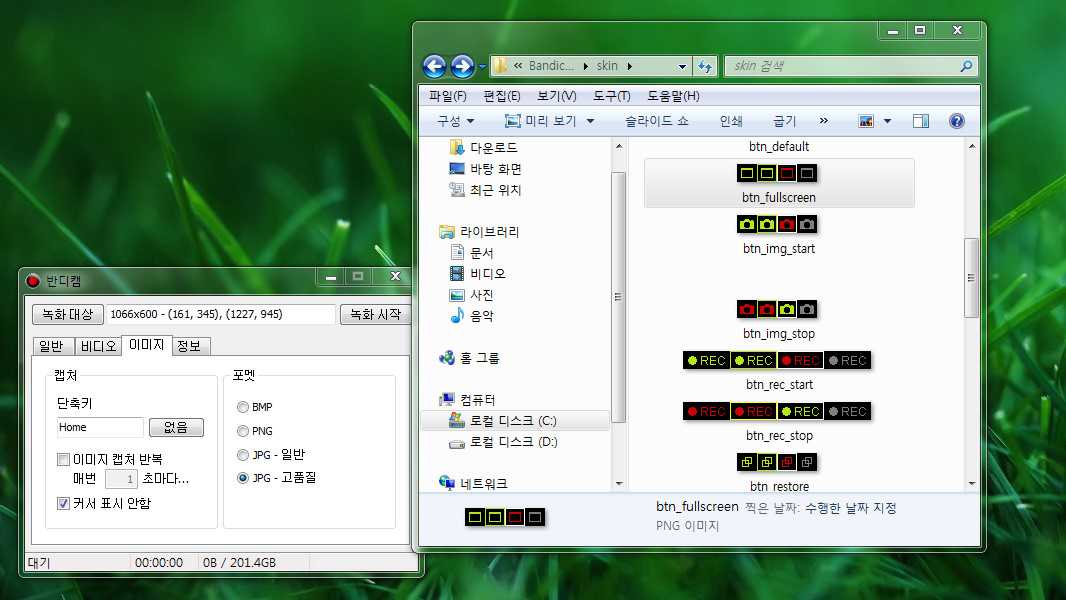
Task: Select 로컬 디스크 (C:)
Action: coord(515,421)
